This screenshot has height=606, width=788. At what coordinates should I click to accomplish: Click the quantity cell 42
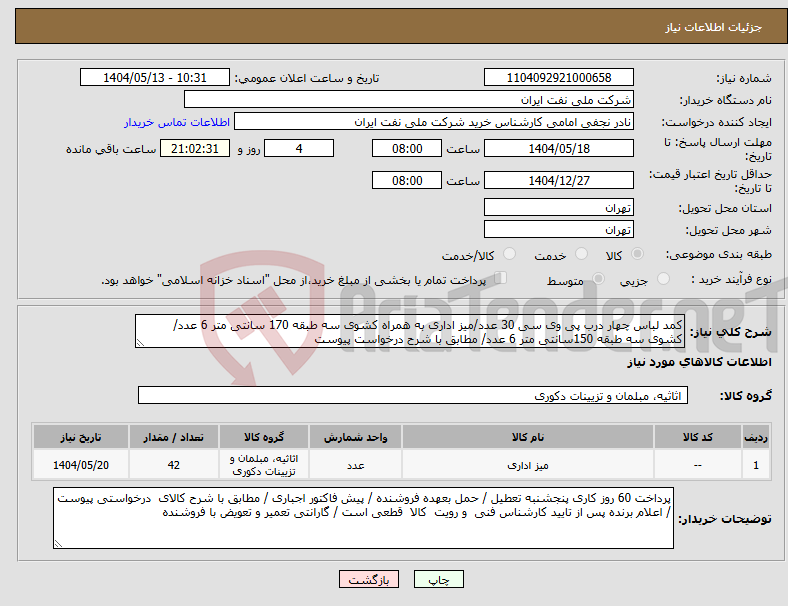click(x=173, y=465)
